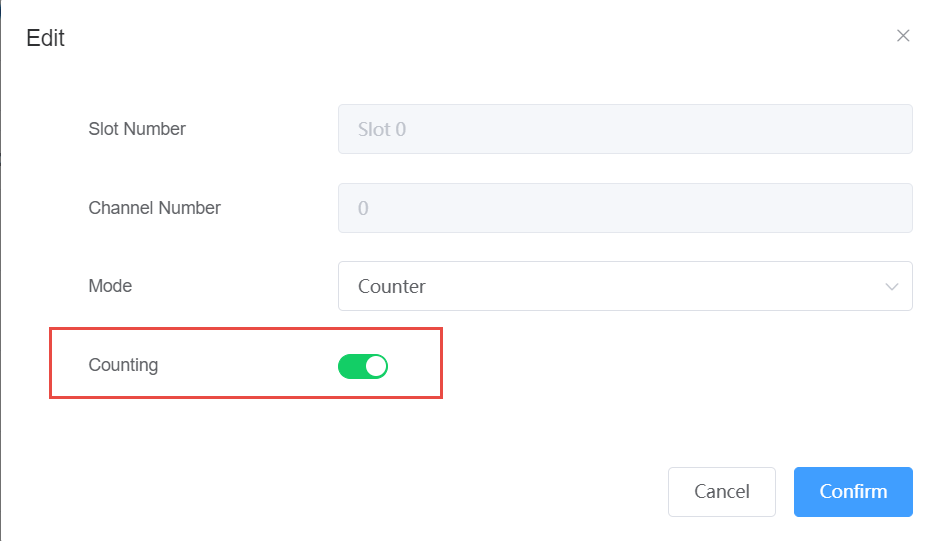Screen dimensions: 935x541
Task: Select the "Counter" text in Mode box
Action: [x=392, y=286]
